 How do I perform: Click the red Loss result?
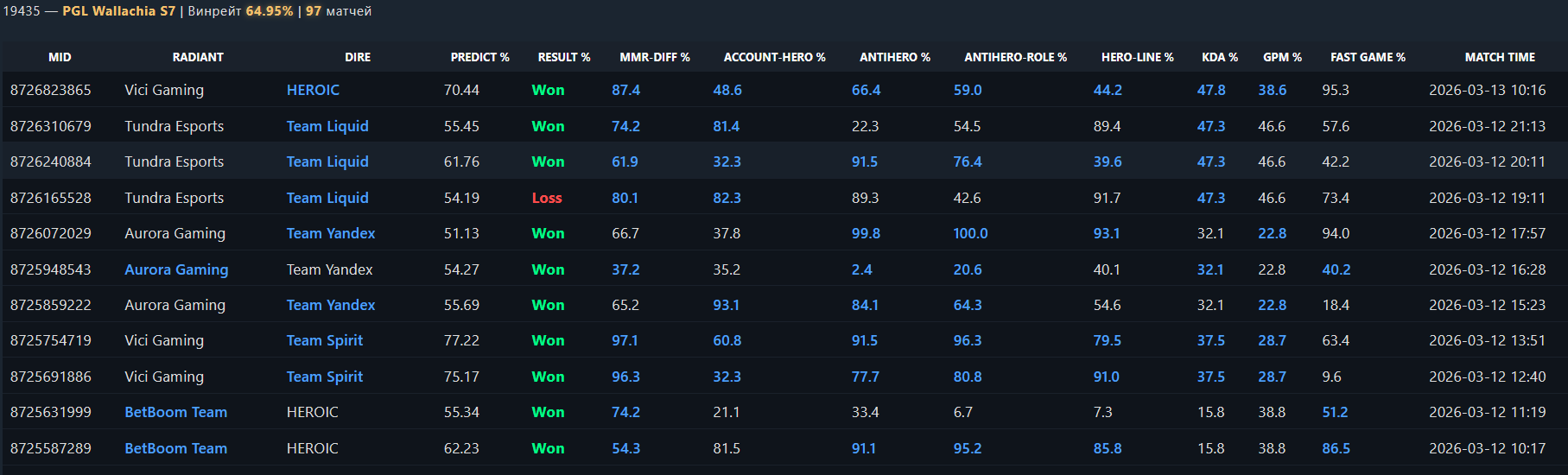(547, 198)
